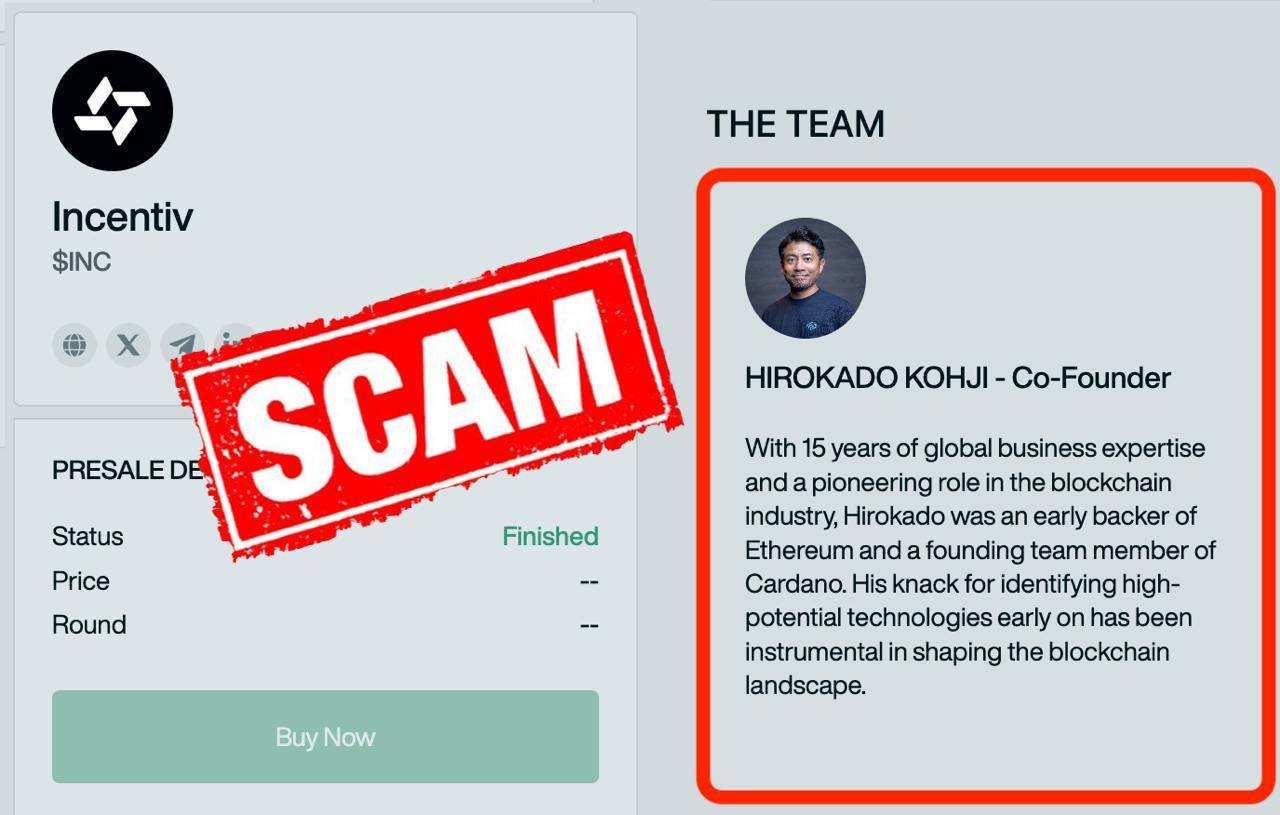Click the Price row label
The image size is (1280, 815).
coord(81,581)
